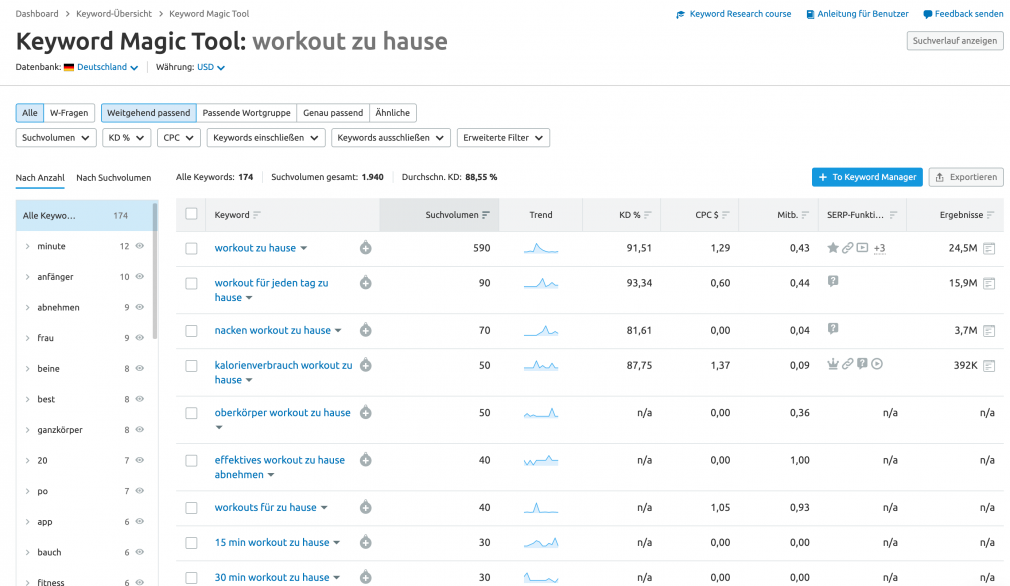Change USD currency dropdown
This screenshot has height=586, width=1010.
tap(211, 67)
